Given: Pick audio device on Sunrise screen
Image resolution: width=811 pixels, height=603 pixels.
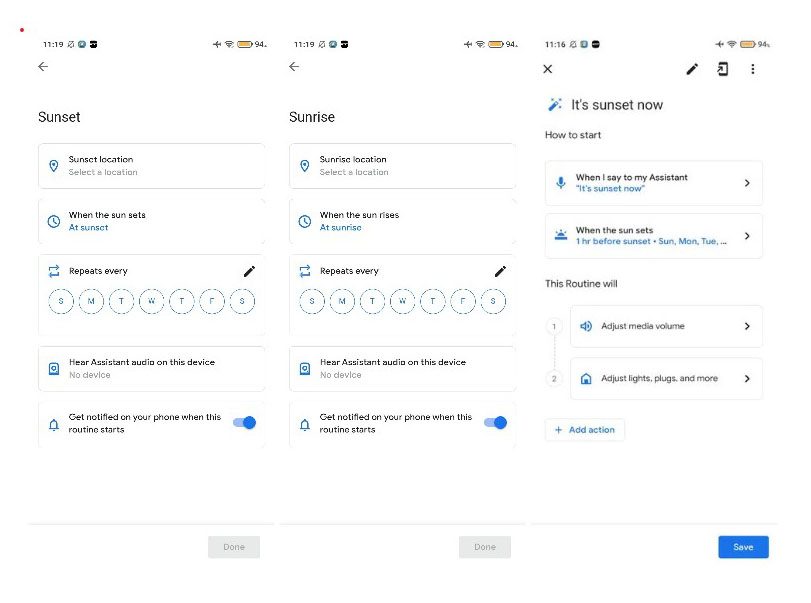Looking at the screenshot, I should pyautogui.click(x=402, y=369).
